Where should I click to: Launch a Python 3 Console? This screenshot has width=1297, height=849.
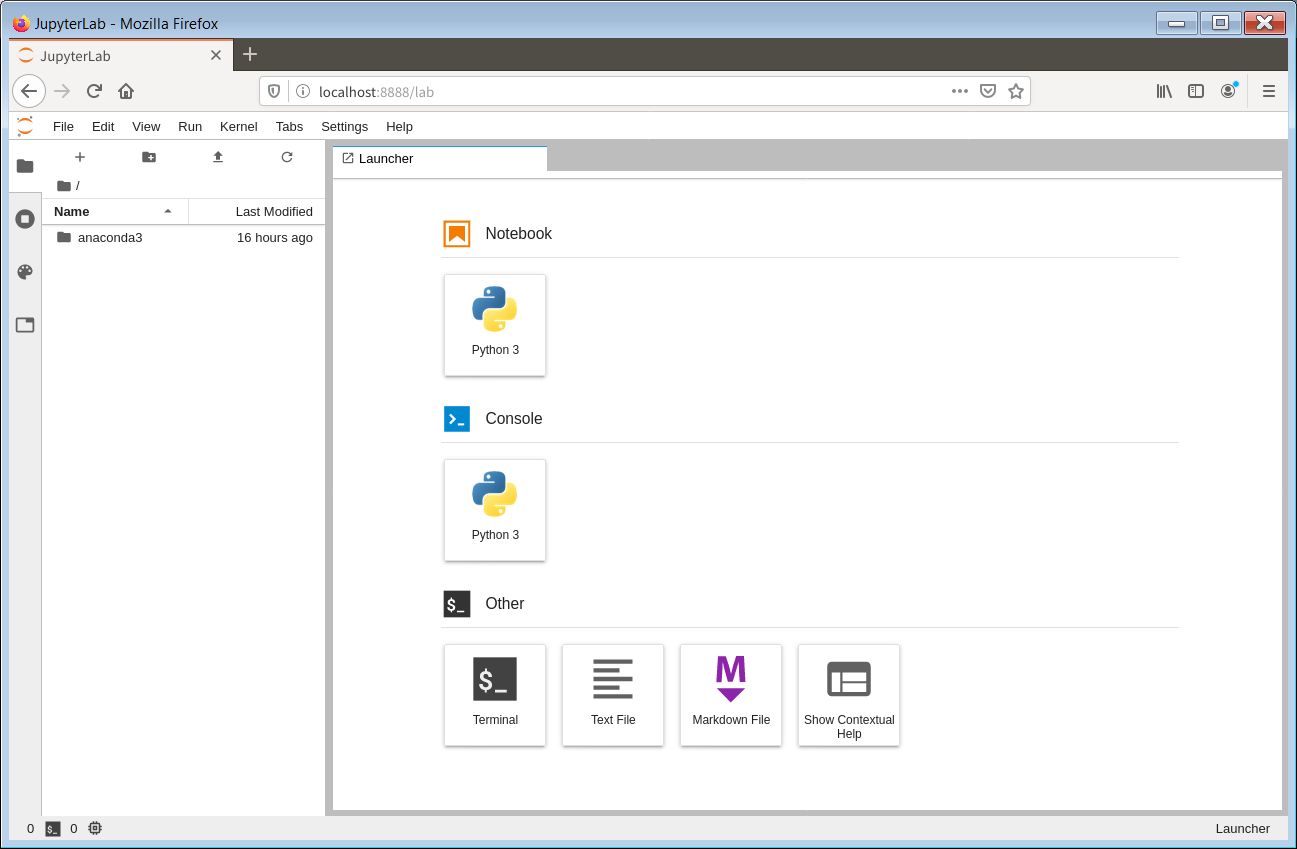pyautogui.click(x=495, y=510)
